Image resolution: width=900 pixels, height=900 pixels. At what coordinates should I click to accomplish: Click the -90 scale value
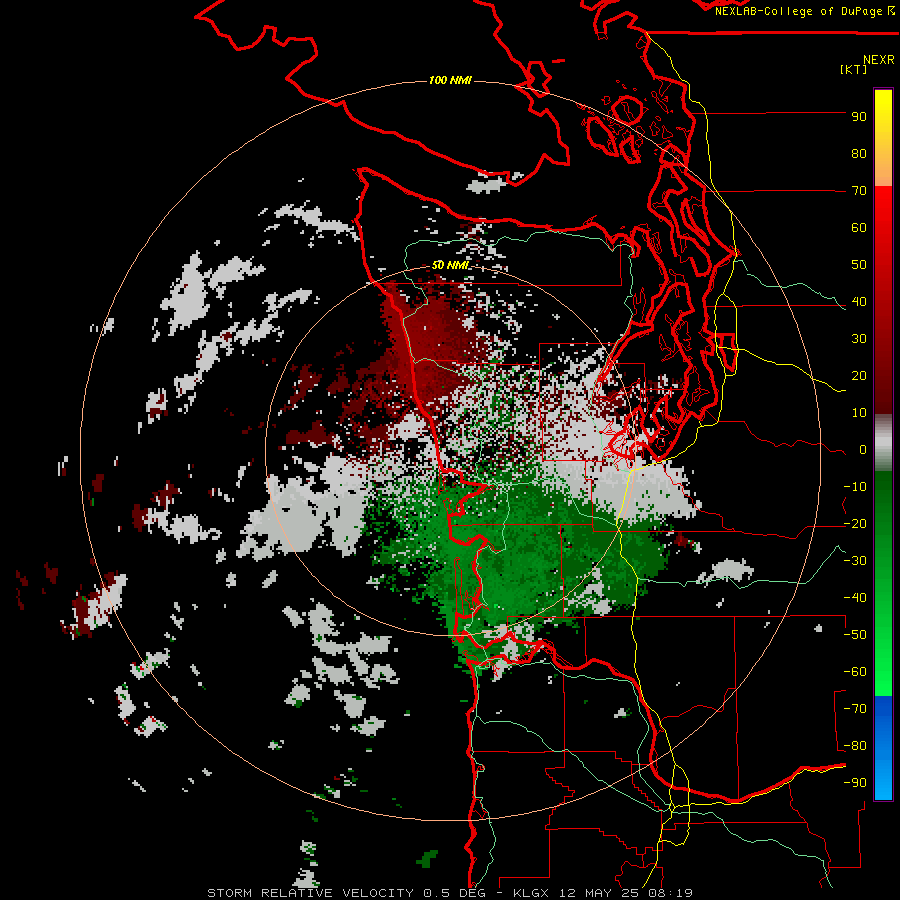point(855,783)
